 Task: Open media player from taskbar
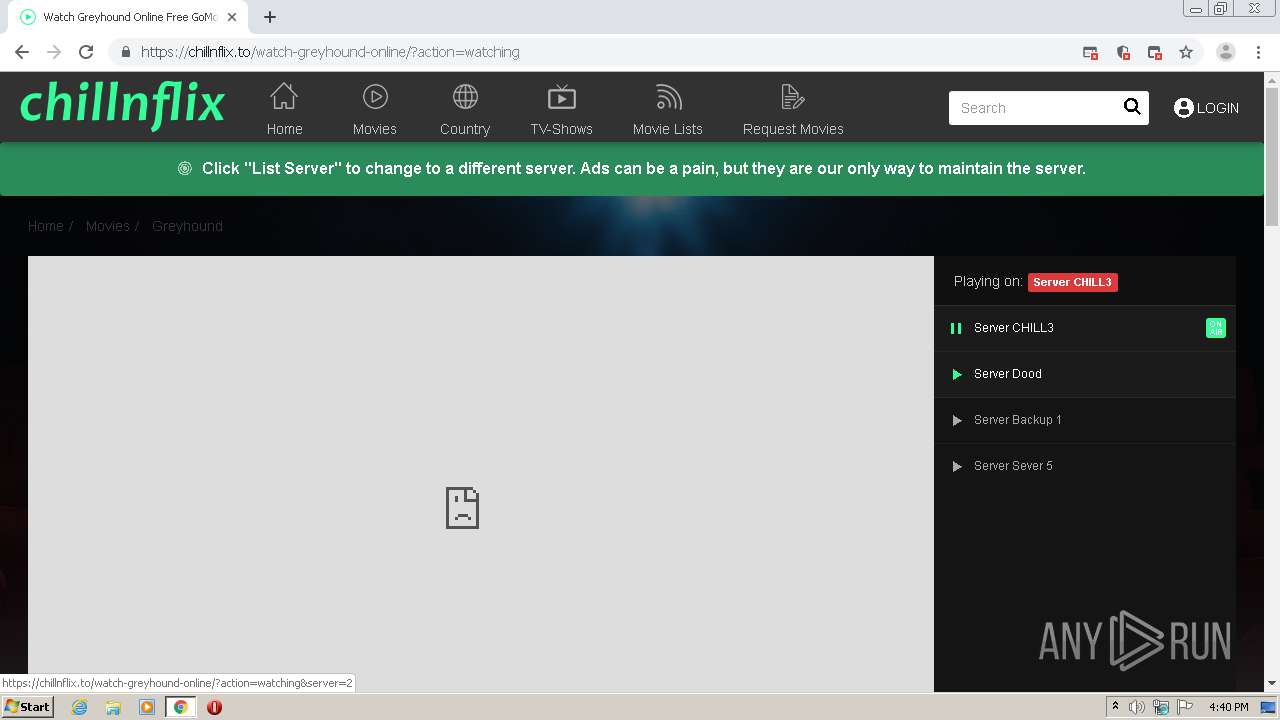click(x=147, y=707)
